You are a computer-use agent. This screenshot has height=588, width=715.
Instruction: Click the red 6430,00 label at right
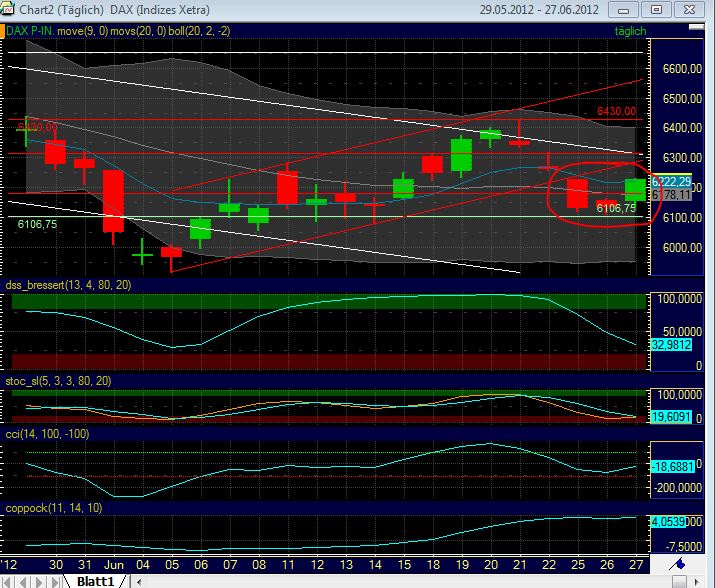pos(617,111)
